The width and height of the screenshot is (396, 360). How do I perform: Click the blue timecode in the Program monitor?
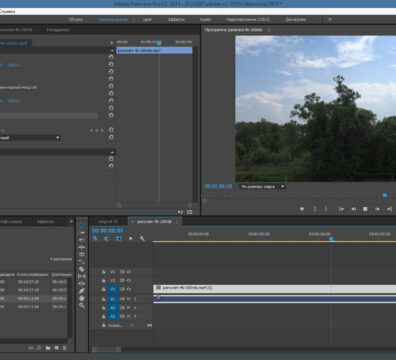(x=218, y=186)
